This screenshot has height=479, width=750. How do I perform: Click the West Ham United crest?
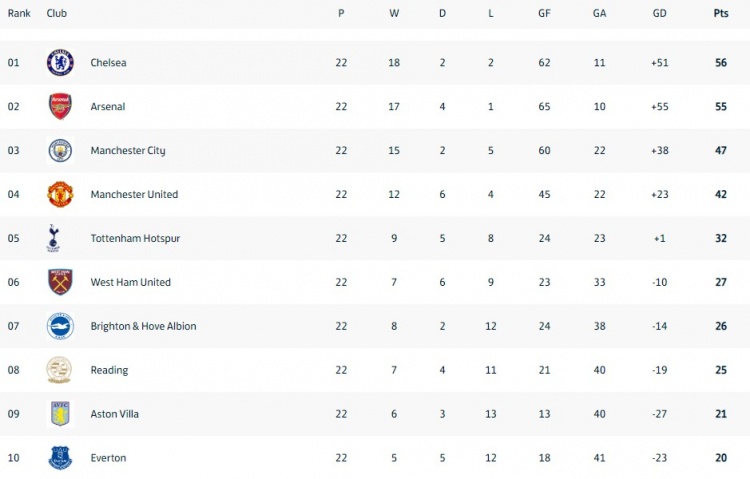click(x=60, y=282)
